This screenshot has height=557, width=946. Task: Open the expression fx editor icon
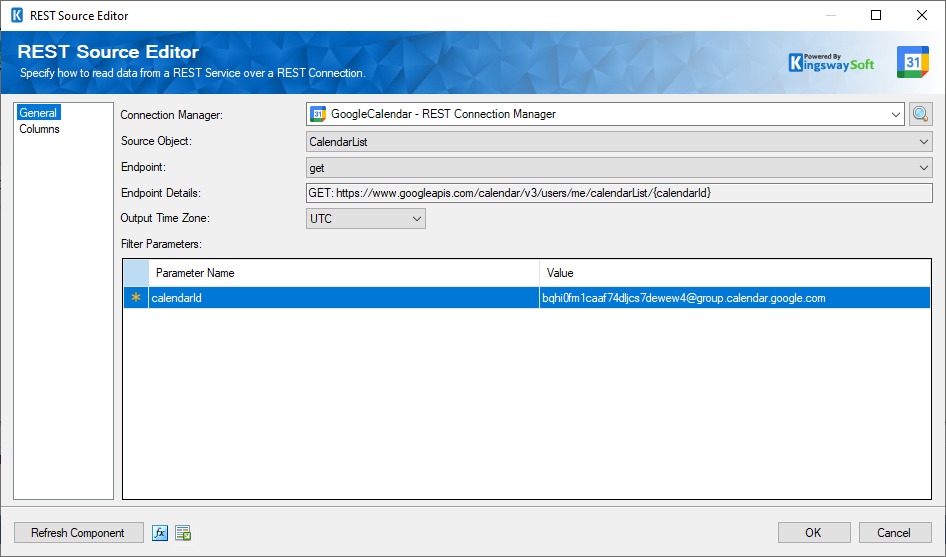coord(160,533)
